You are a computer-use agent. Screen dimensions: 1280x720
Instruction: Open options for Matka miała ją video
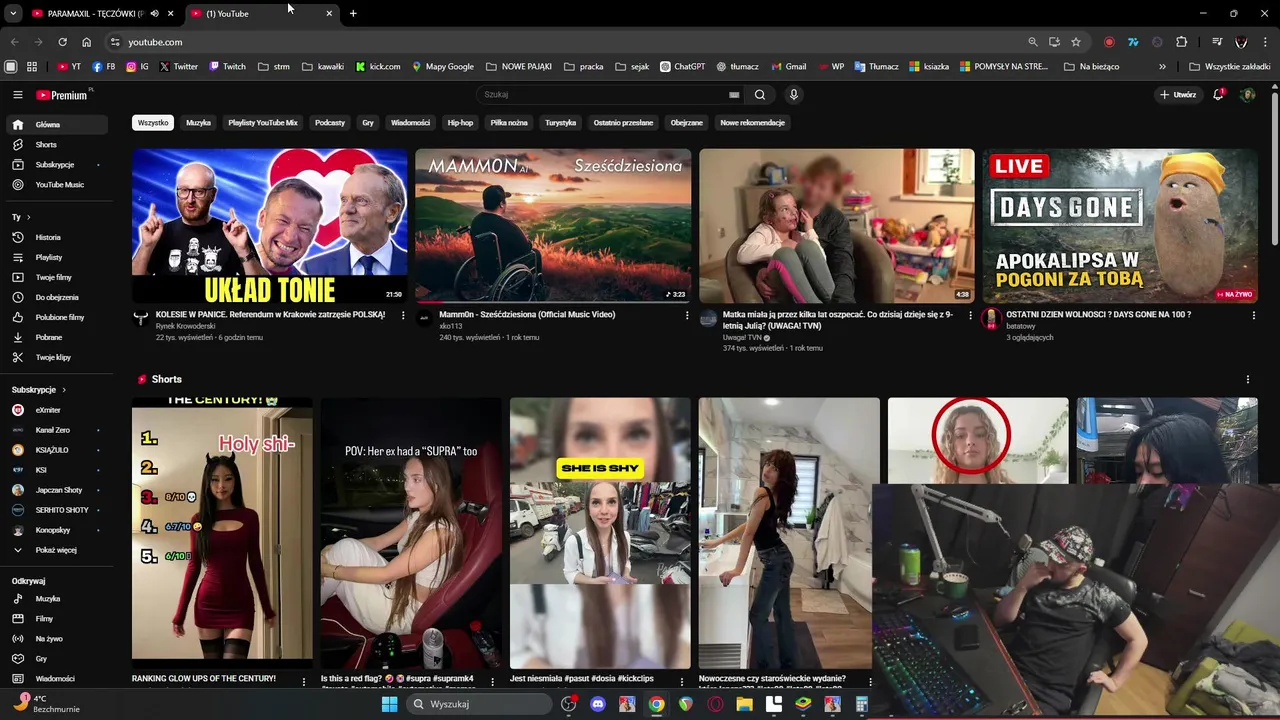[970, 315]
